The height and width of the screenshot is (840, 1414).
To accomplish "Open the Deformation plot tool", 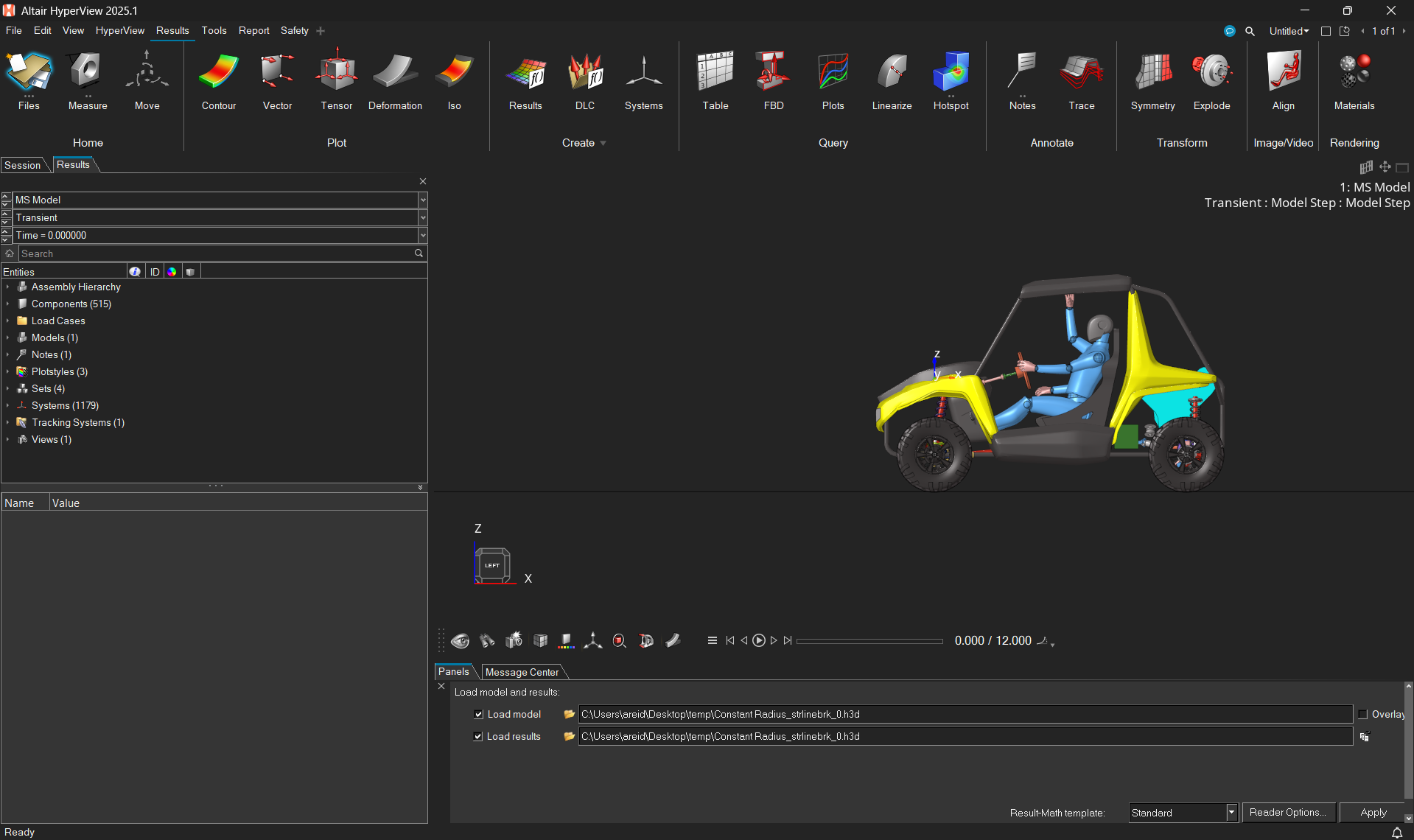I will tap(395, 81).
